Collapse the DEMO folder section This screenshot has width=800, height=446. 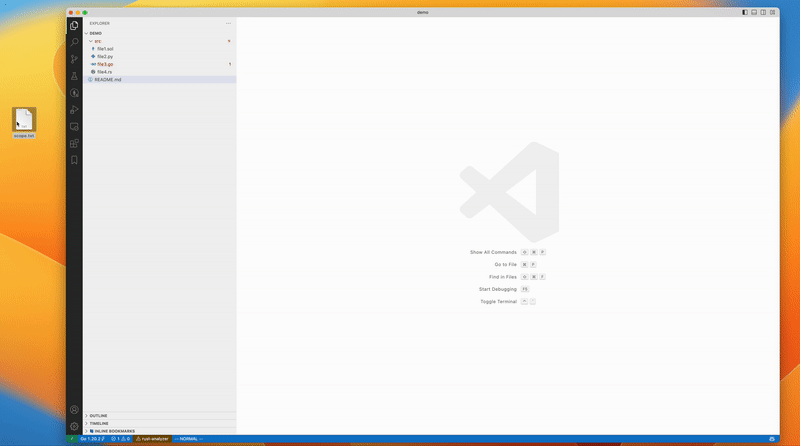[160, 33]
